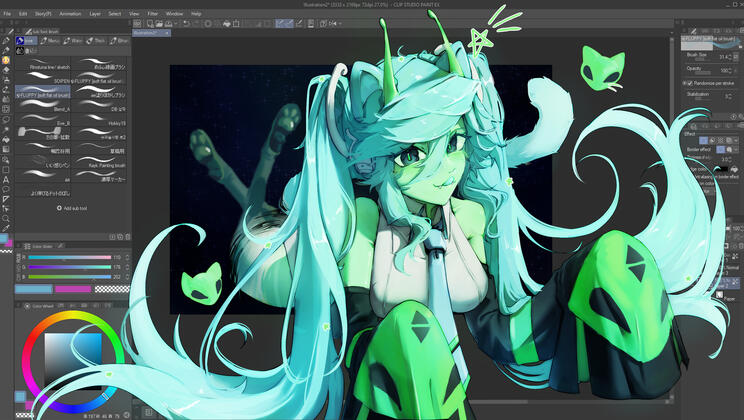
Task: Select the Lasso selection tool
Action: (x=6, y=120)
